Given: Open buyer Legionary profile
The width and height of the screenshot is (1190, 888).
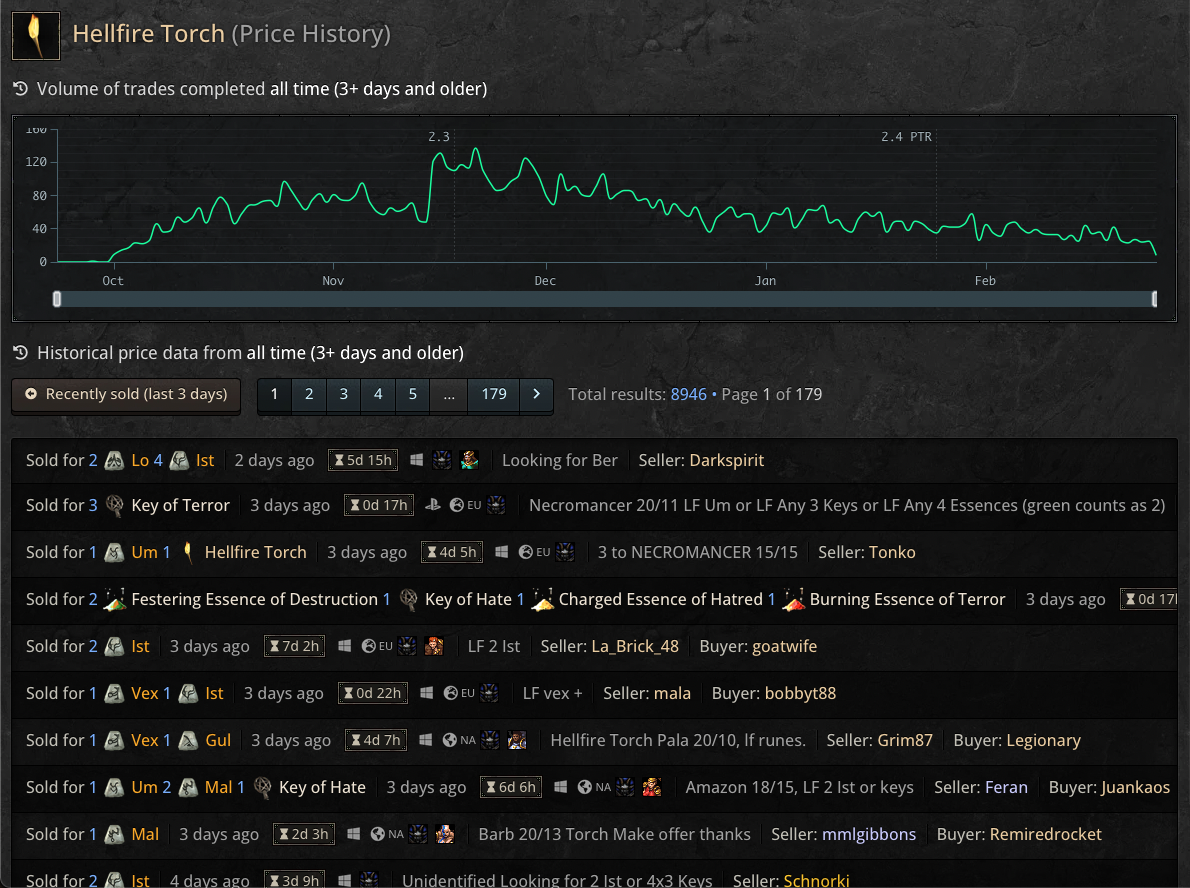Looking at the screenshot, I should coord(1044,741).
